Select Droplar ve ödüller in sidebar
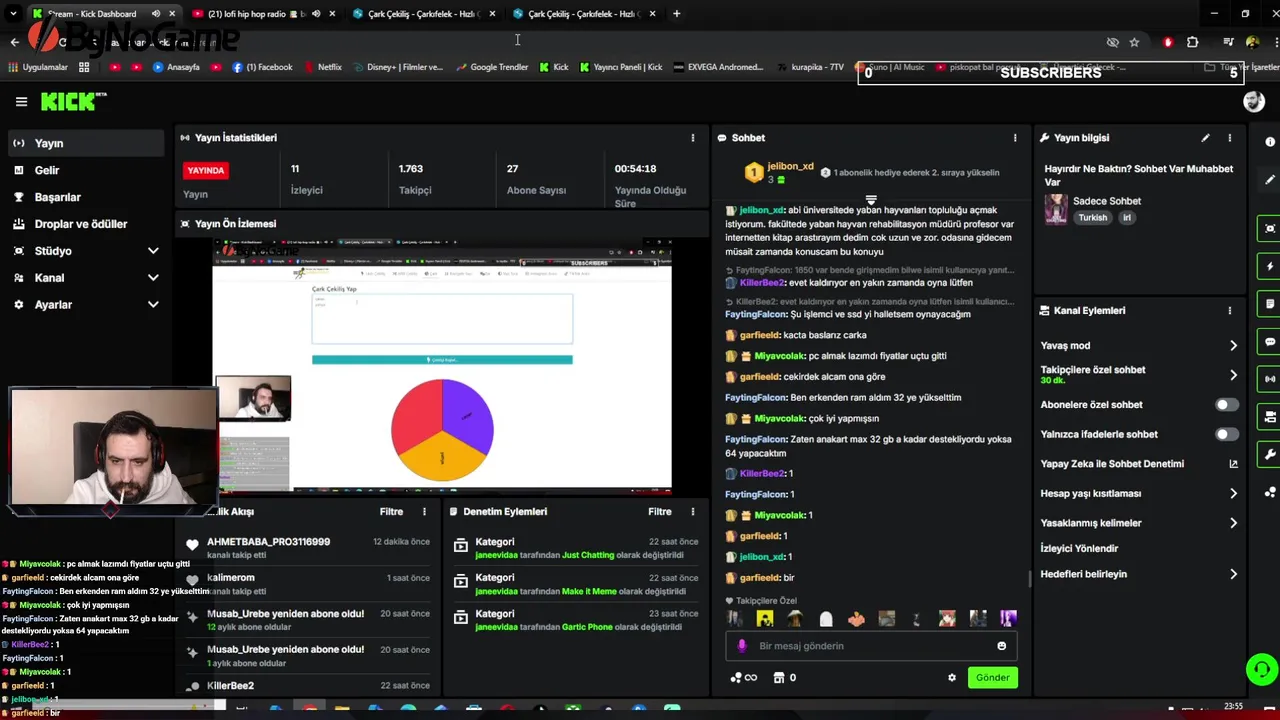 [x=84, y=225]
